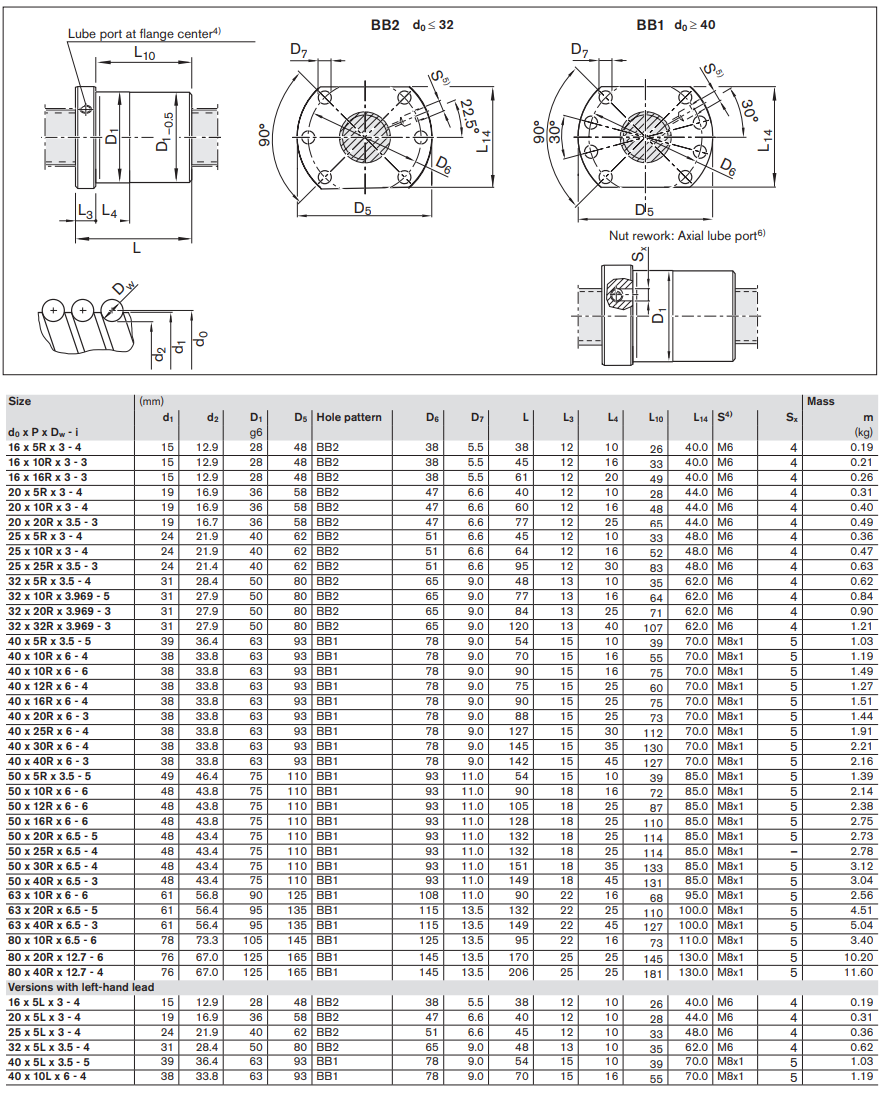Click size "63 x 40R x 6.5 - 3"
884x1098 pixels.
click(53, 925)
